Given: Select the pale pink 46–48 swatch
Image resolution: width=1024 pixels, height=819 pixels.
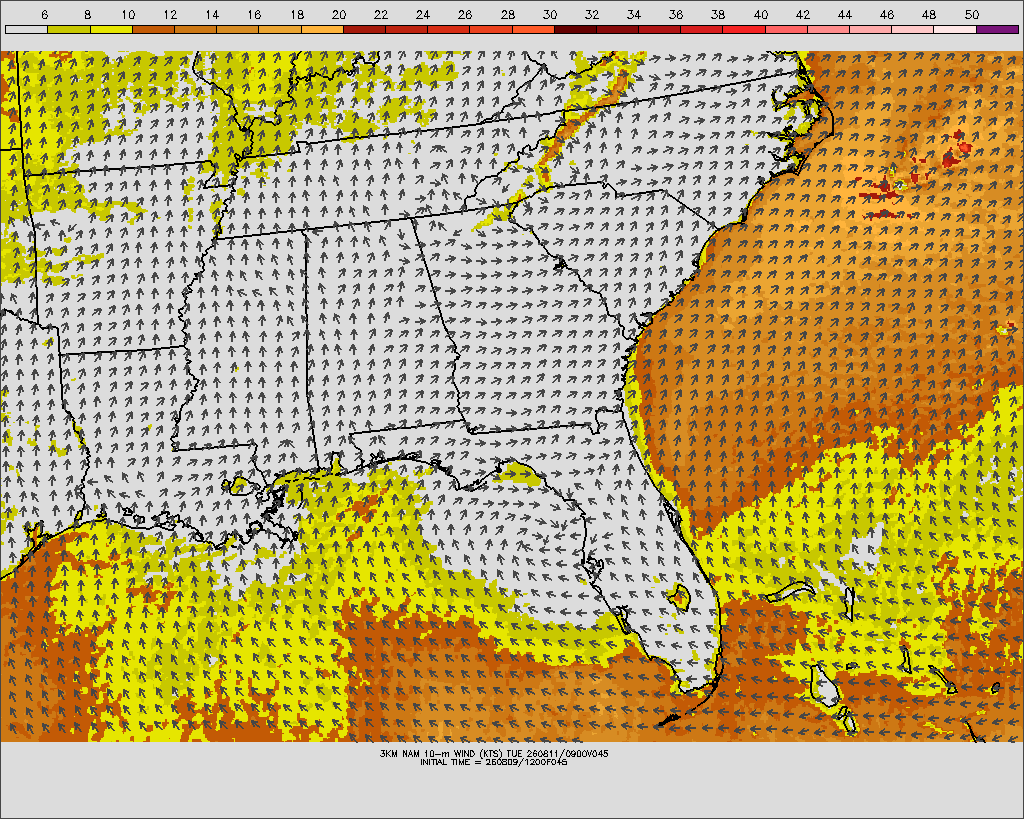Looking at the screenshot, I should (x=913, y=29).
